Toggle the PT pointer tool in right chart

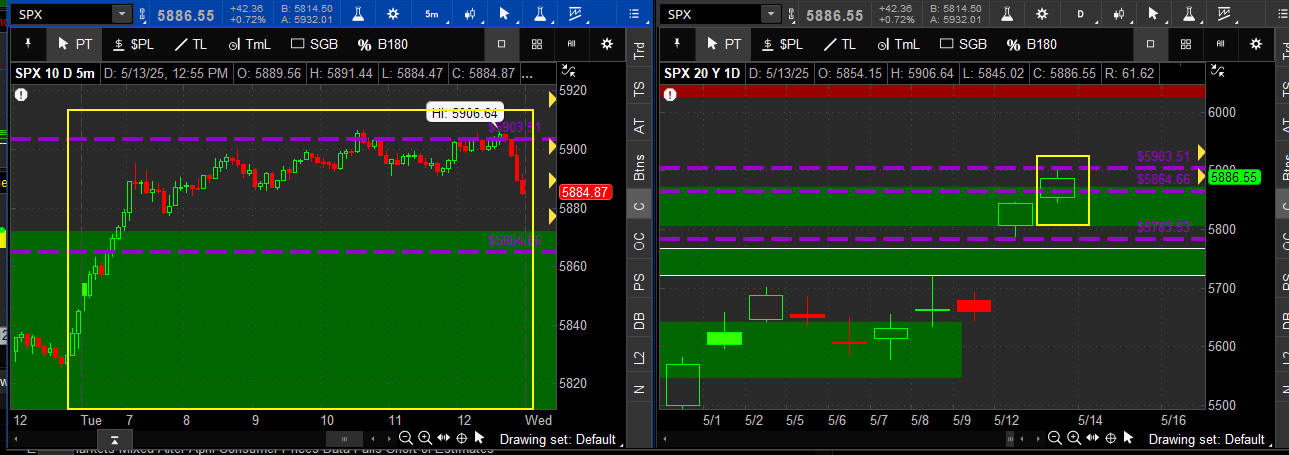click(x=723, y=44)
